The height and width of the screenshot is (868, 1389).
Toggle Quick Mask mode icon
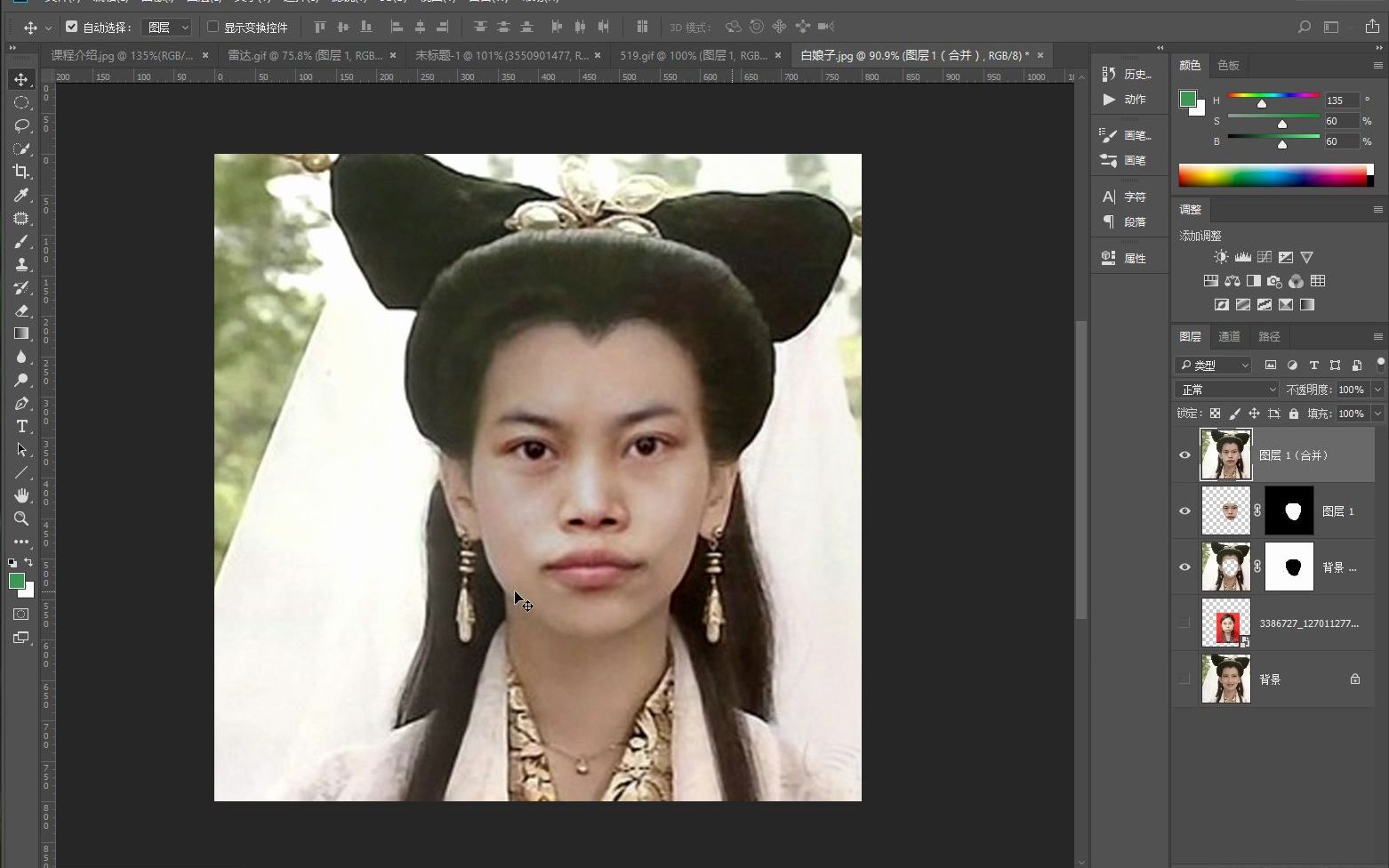pos(21,615)
